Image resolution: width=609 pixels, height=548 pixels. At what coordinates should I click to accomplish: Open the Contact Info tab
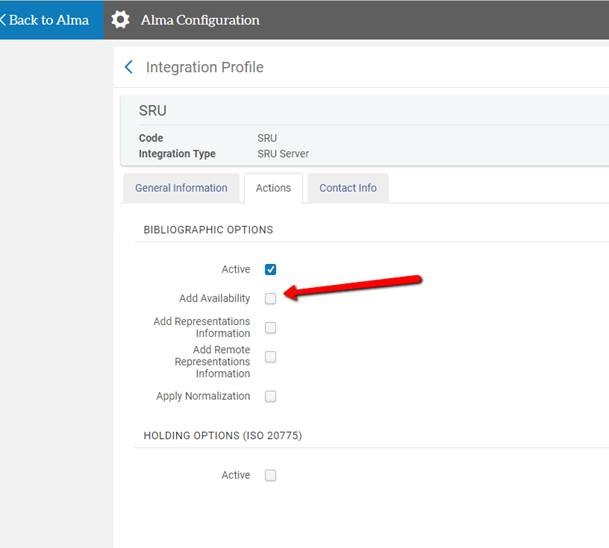(348, 188)
